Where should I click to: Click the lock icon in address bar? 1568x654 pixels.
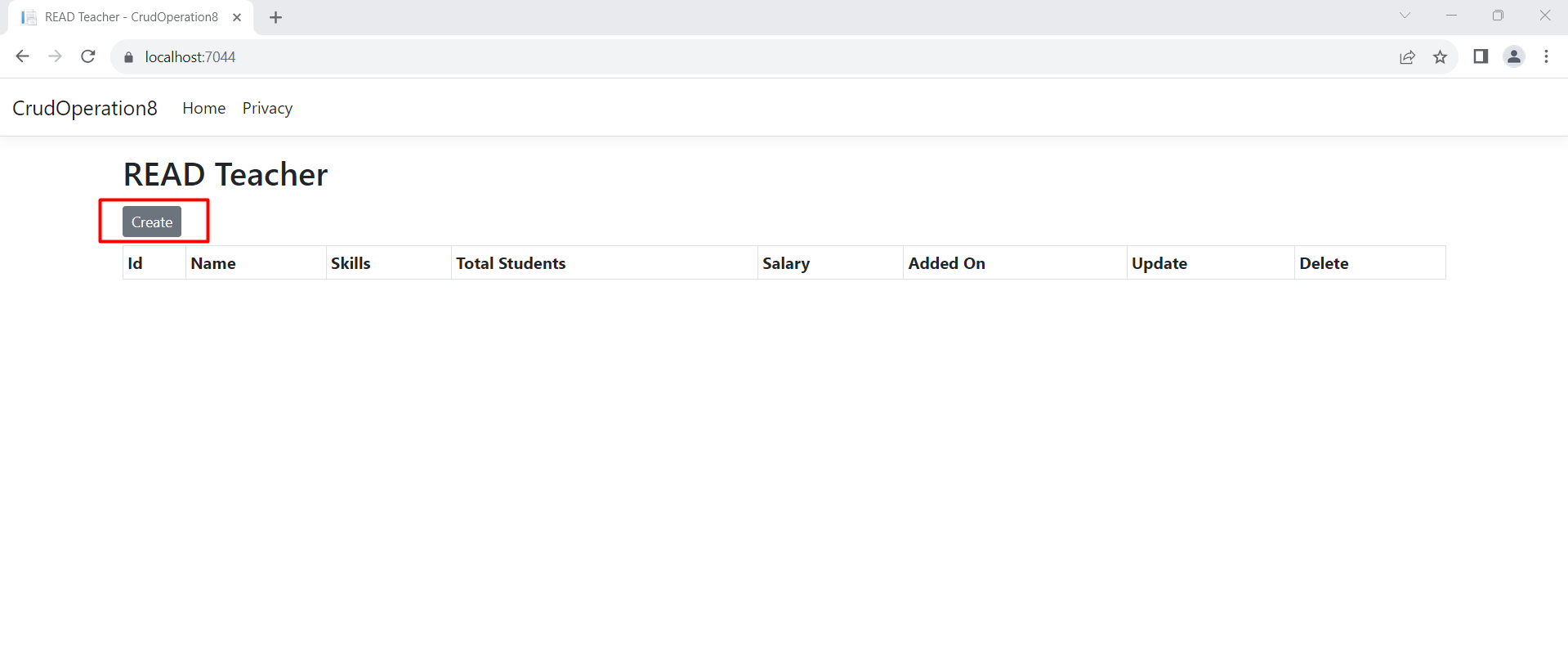tap(128, 57)
